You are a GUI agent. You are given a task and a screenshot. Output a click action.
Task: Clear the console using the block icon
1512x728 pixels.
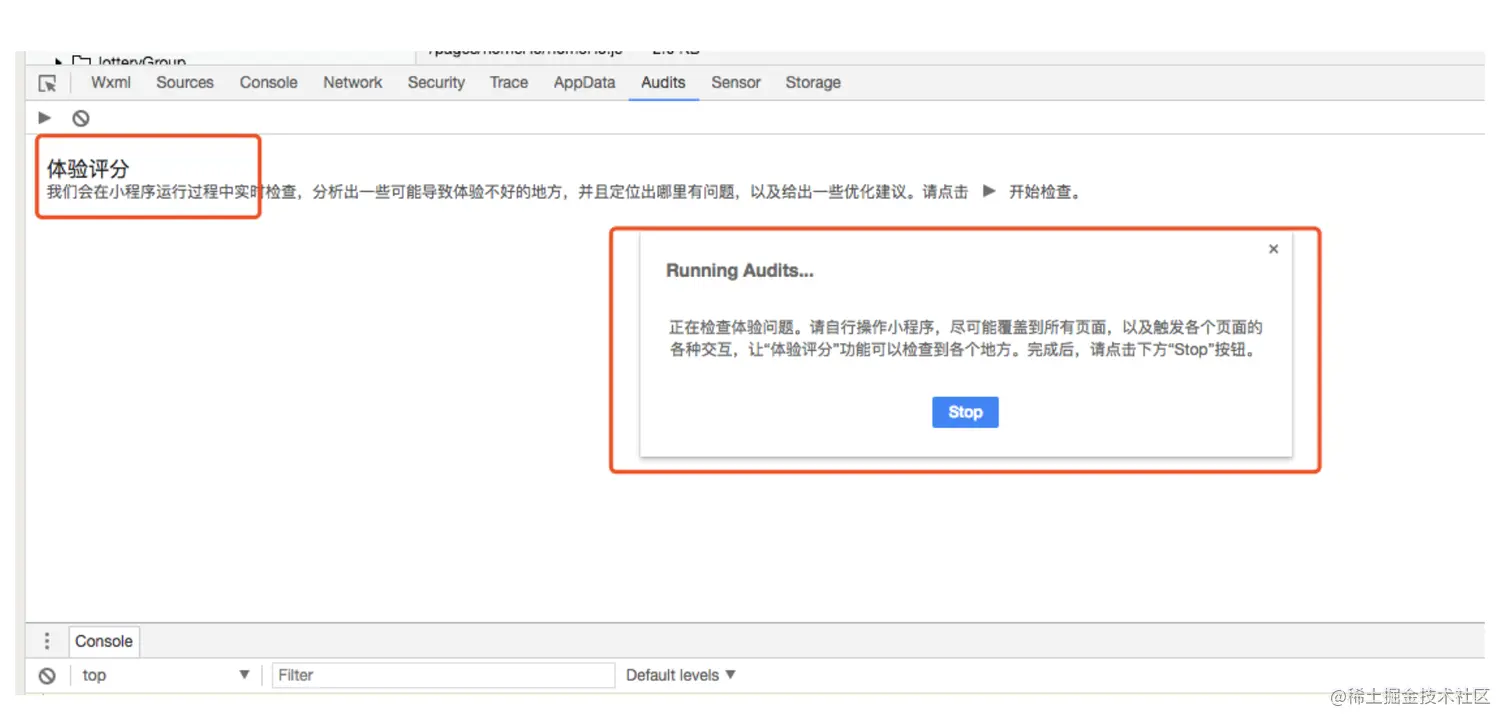pos(47,676)
